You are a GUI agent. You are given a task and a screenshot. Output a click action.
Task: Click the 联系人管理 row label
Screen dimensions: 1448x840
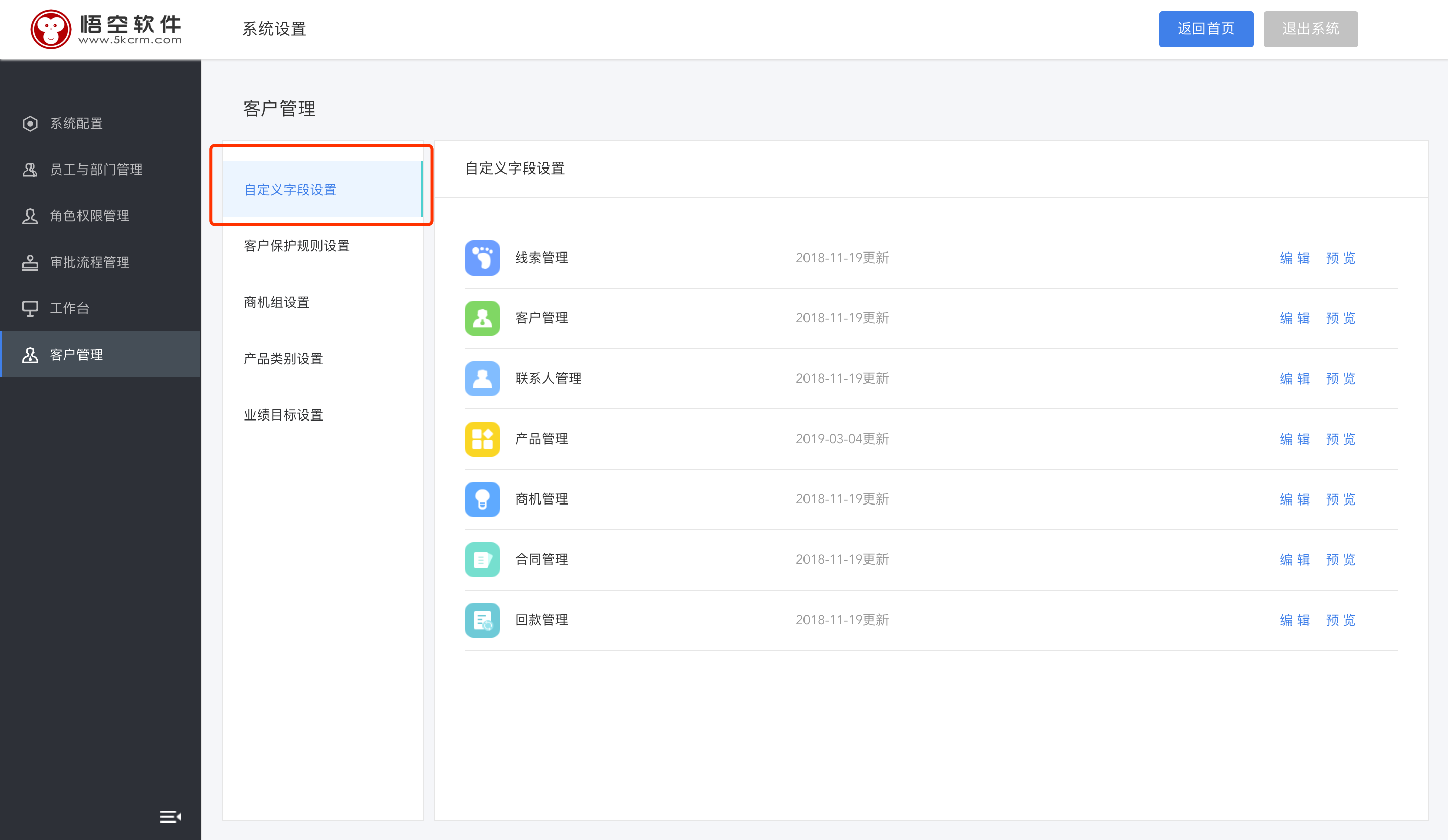click(548, 379)
